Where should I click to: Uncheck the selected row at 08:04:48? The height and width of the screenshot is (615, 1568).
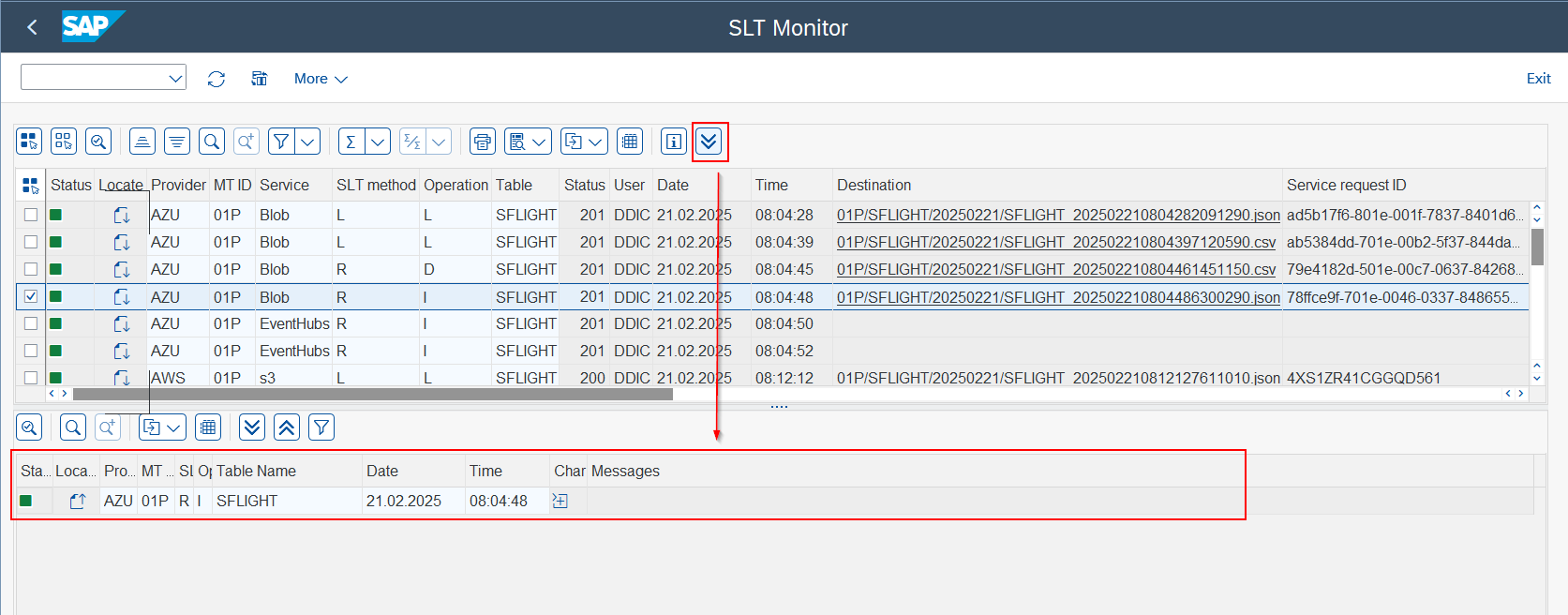(31, 296)
